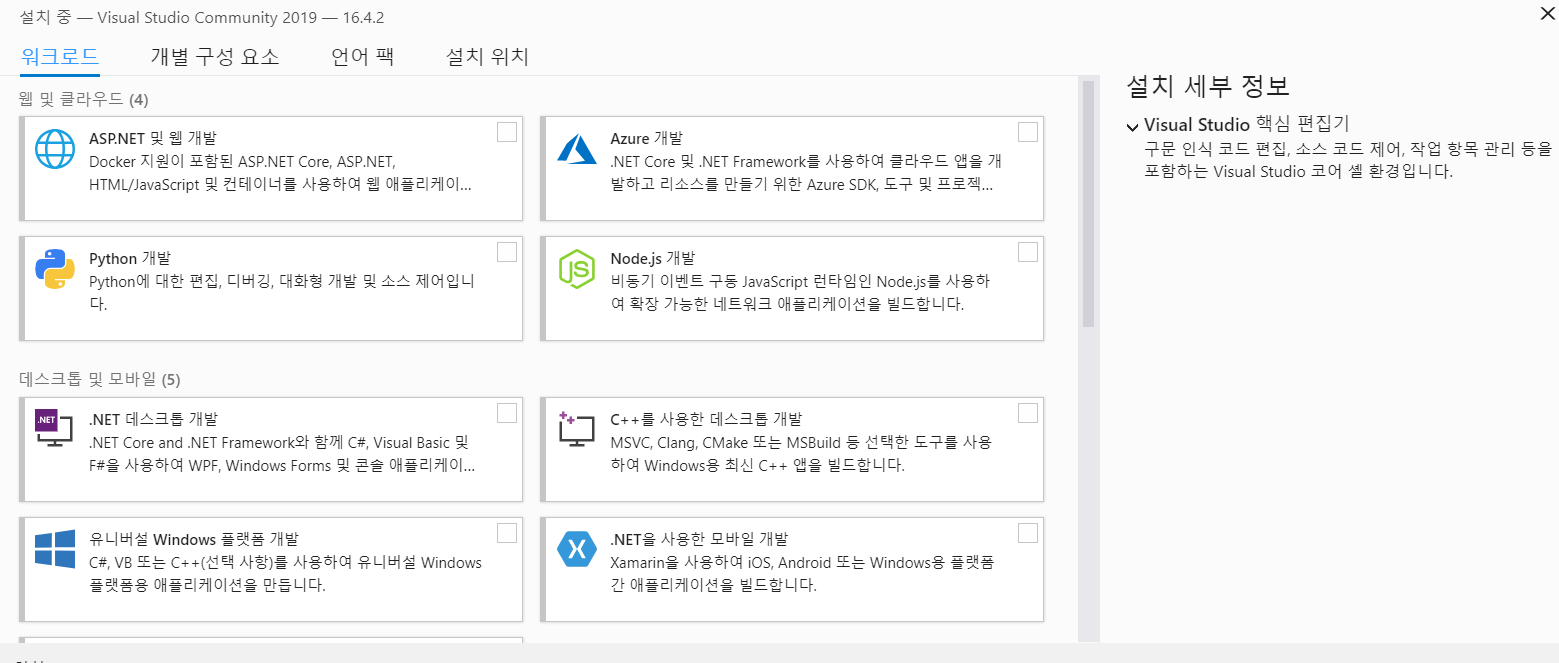Select the .NET을 사용한 모바일 개발 checkbox
The image size is (1559, 663).
[1028, 533]
